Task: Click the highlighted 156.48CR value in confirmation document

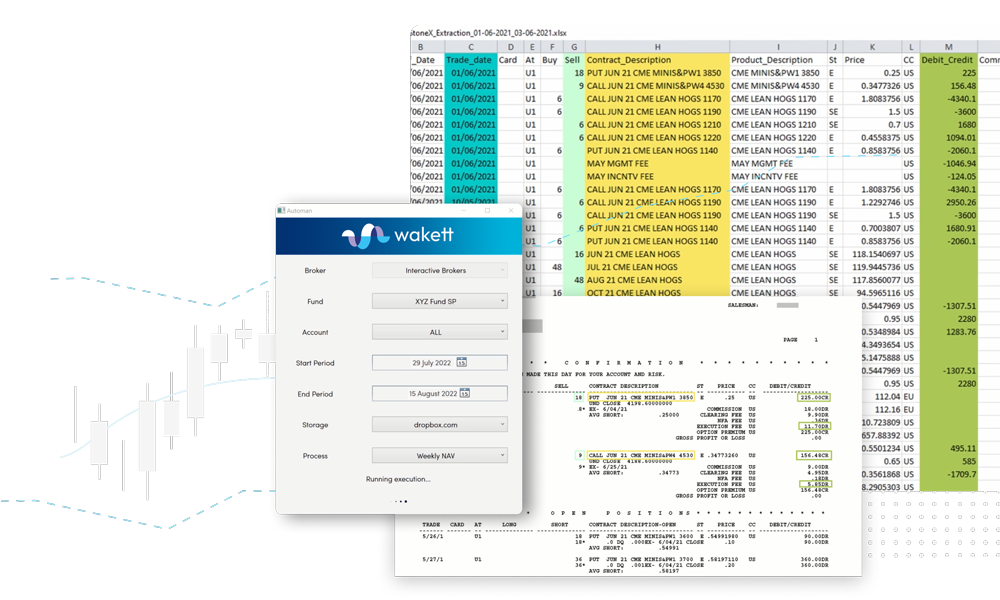Action: coord(814,455)
